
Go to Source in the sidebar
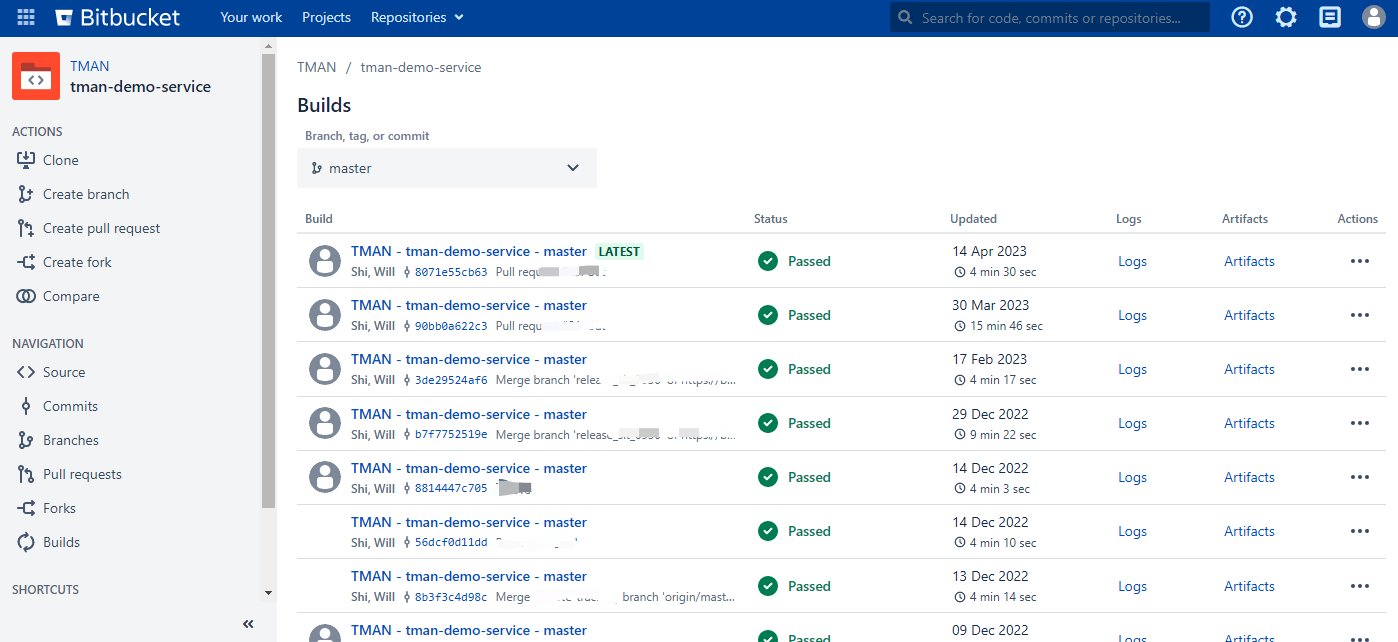[64, 372]
